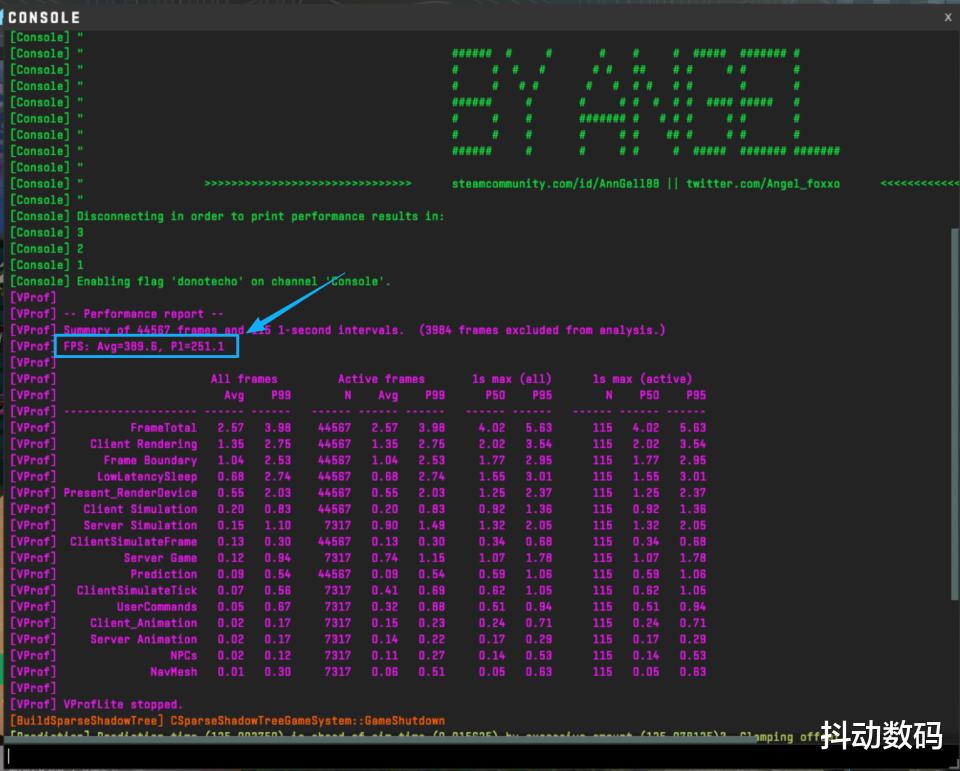This screenshot has width=960, height=771.
Task: Click Server Game's Active frames Avg 0.74
Action: pyautogui.click(x=384, y=558)
